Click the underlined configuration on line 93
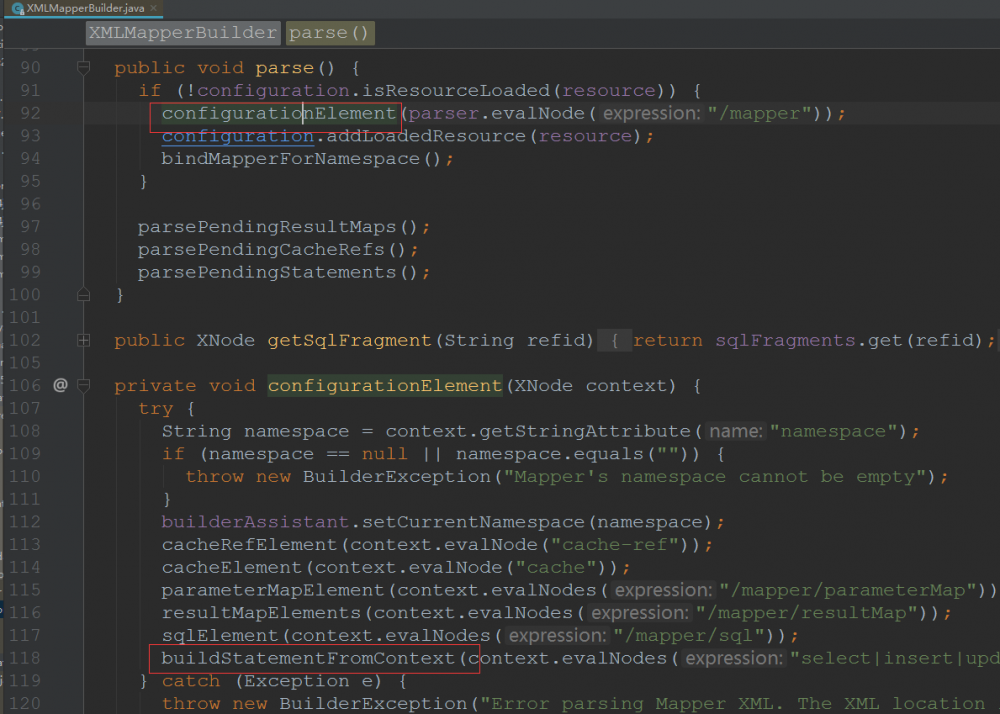Viewport: 1000px width, 714px height. pos(237,136)
